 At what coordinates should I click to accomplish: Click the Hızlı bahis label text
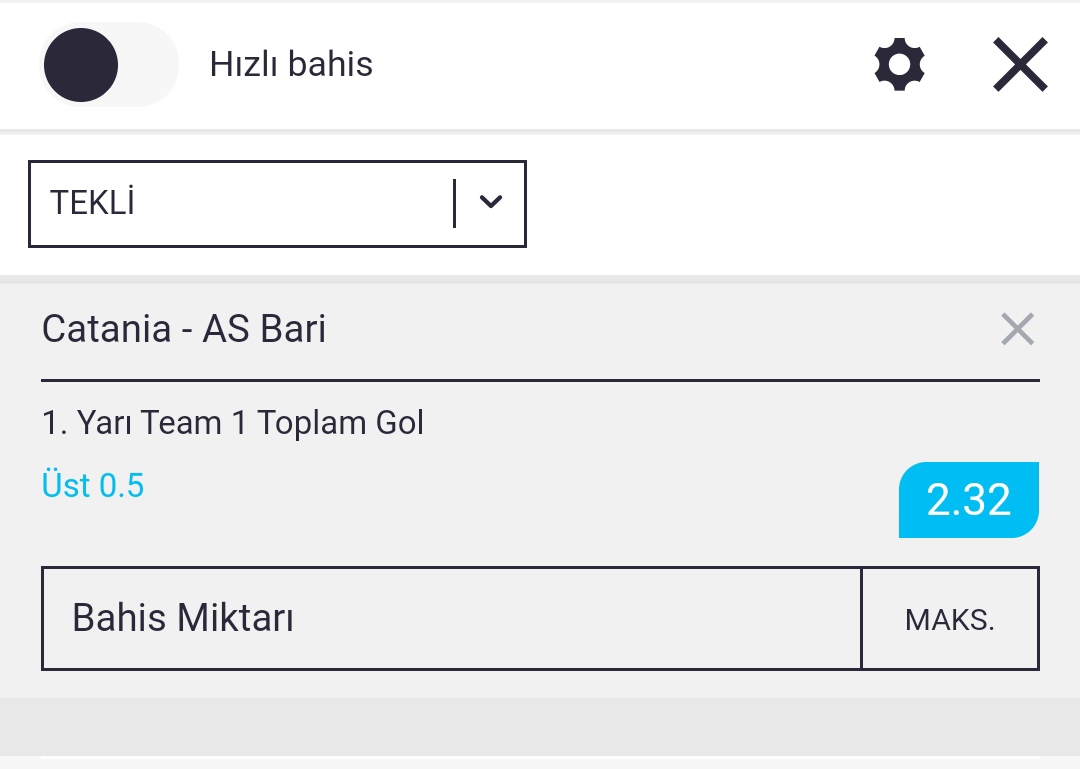coord(291,64)
